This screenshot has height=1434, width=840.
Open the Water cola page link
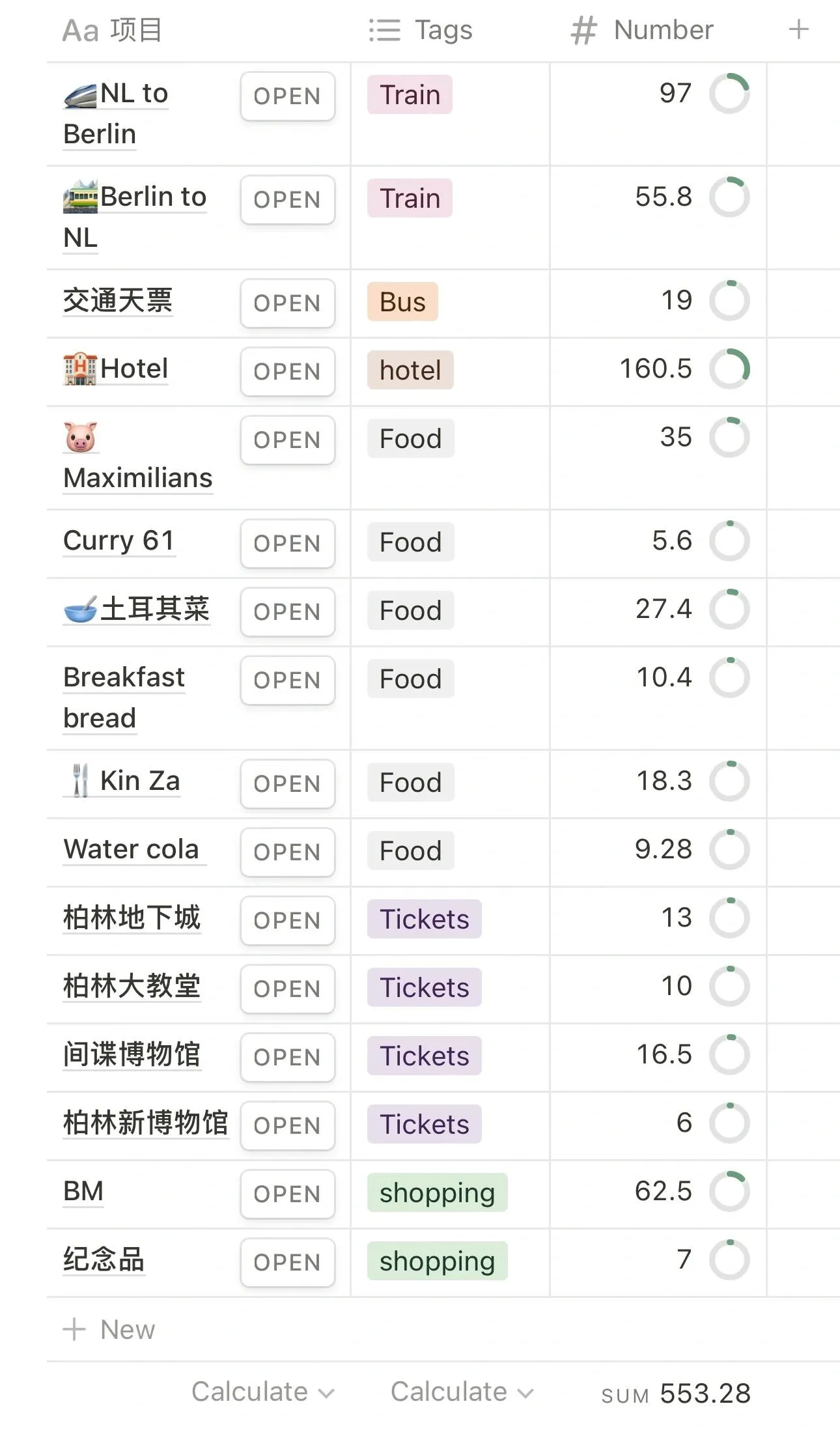tap(132, 849)
